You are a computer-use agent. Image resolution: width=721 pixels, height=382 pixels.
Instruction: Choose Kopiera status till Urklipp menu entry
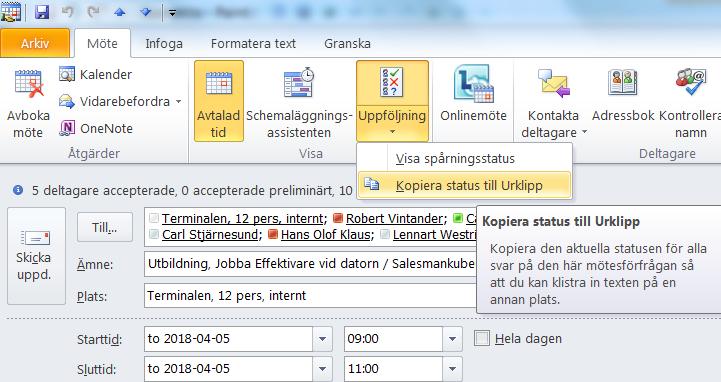pyautogui.click(x=465, y=185)
